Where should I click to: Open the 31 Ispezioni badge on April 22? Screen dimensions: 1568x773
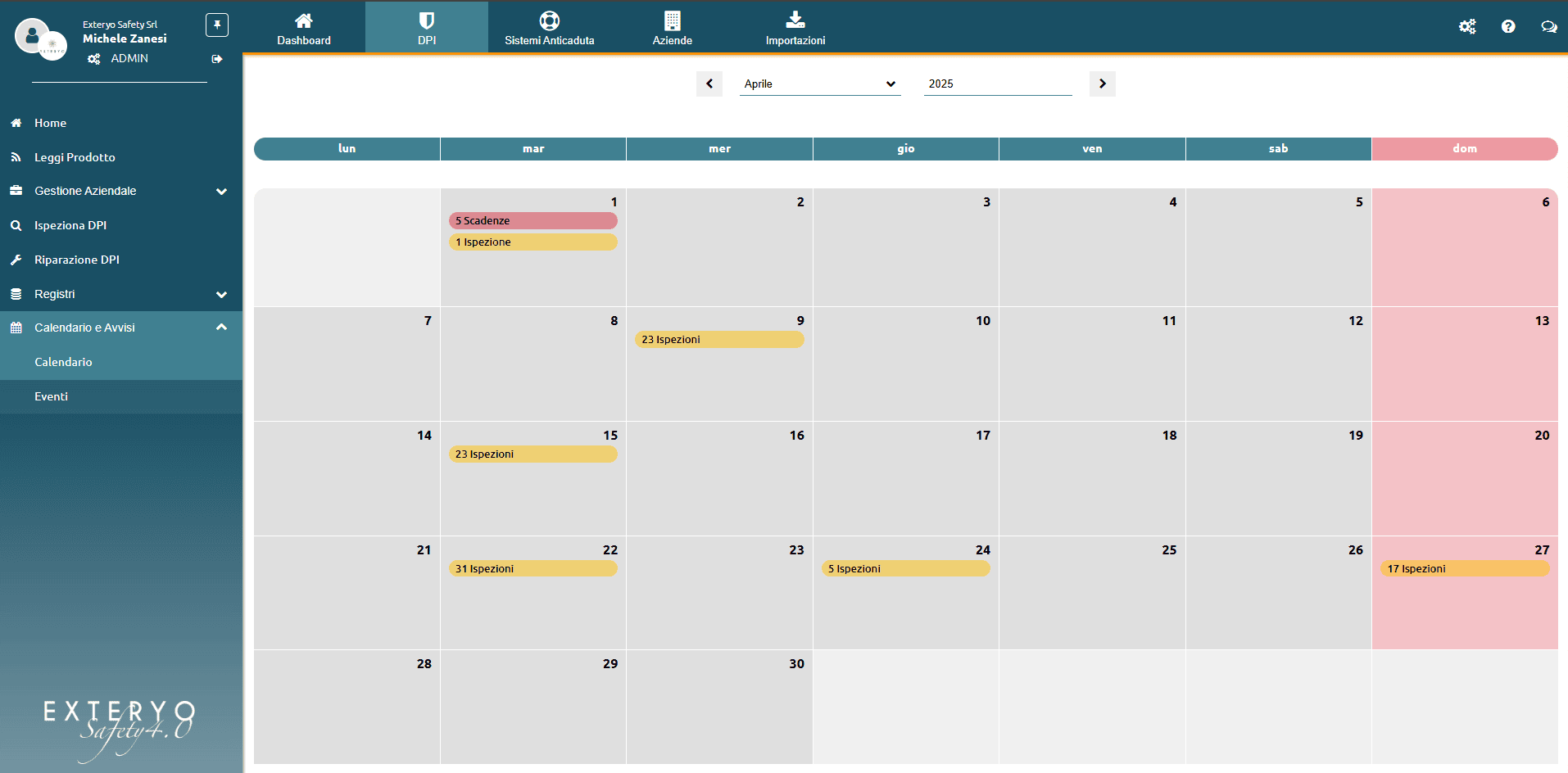tap(533, 569)
